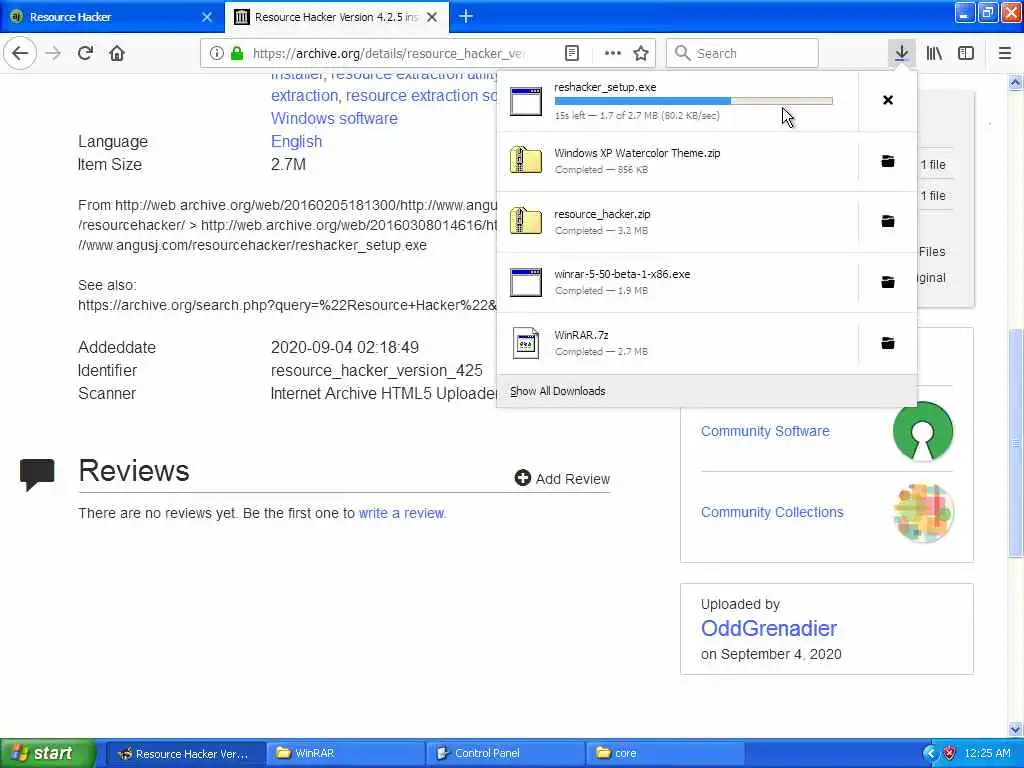Reload the current page
The height and width of the screenshot is (768, 1024).
pos(86,54)
